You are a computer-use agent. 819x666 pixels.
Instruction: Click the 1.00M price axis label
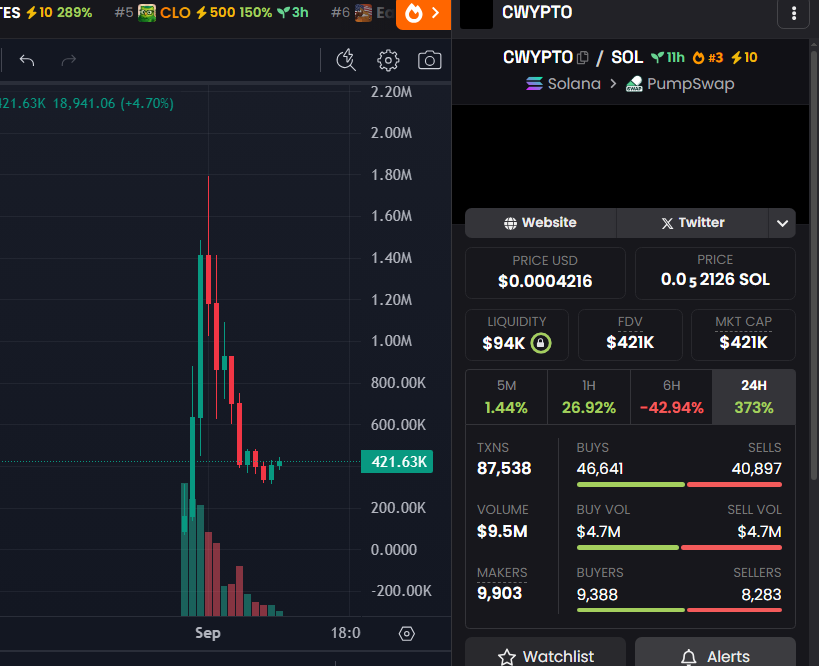coord(391,341)
